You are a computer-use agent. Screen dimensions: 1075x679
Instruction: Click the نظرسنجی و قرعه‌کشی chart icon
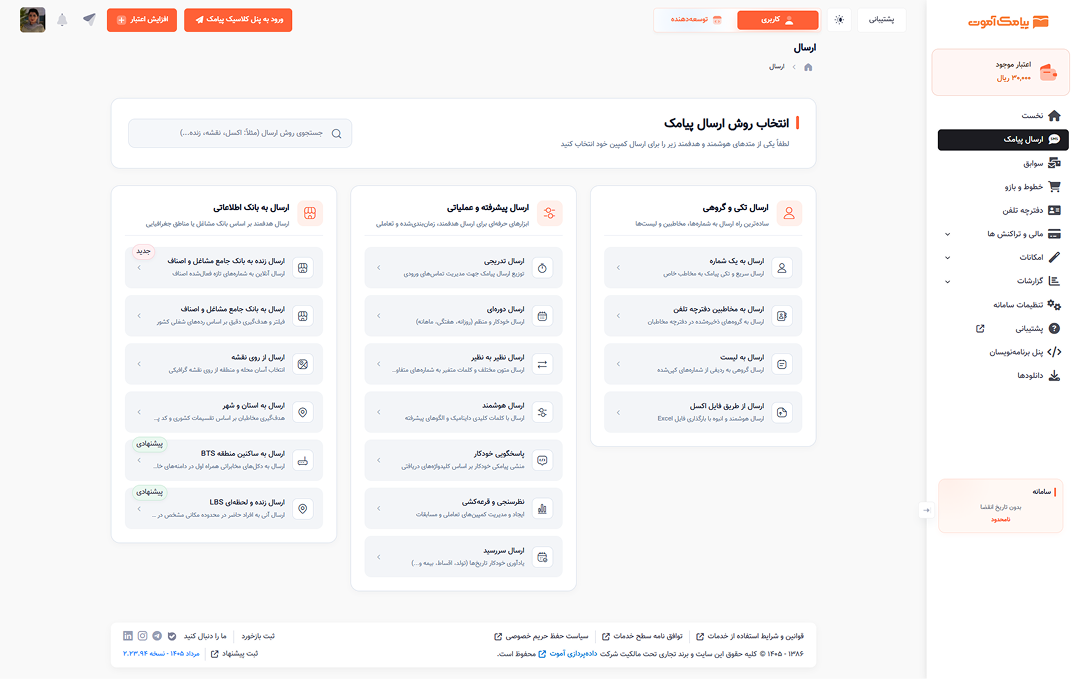click(542, 509)
